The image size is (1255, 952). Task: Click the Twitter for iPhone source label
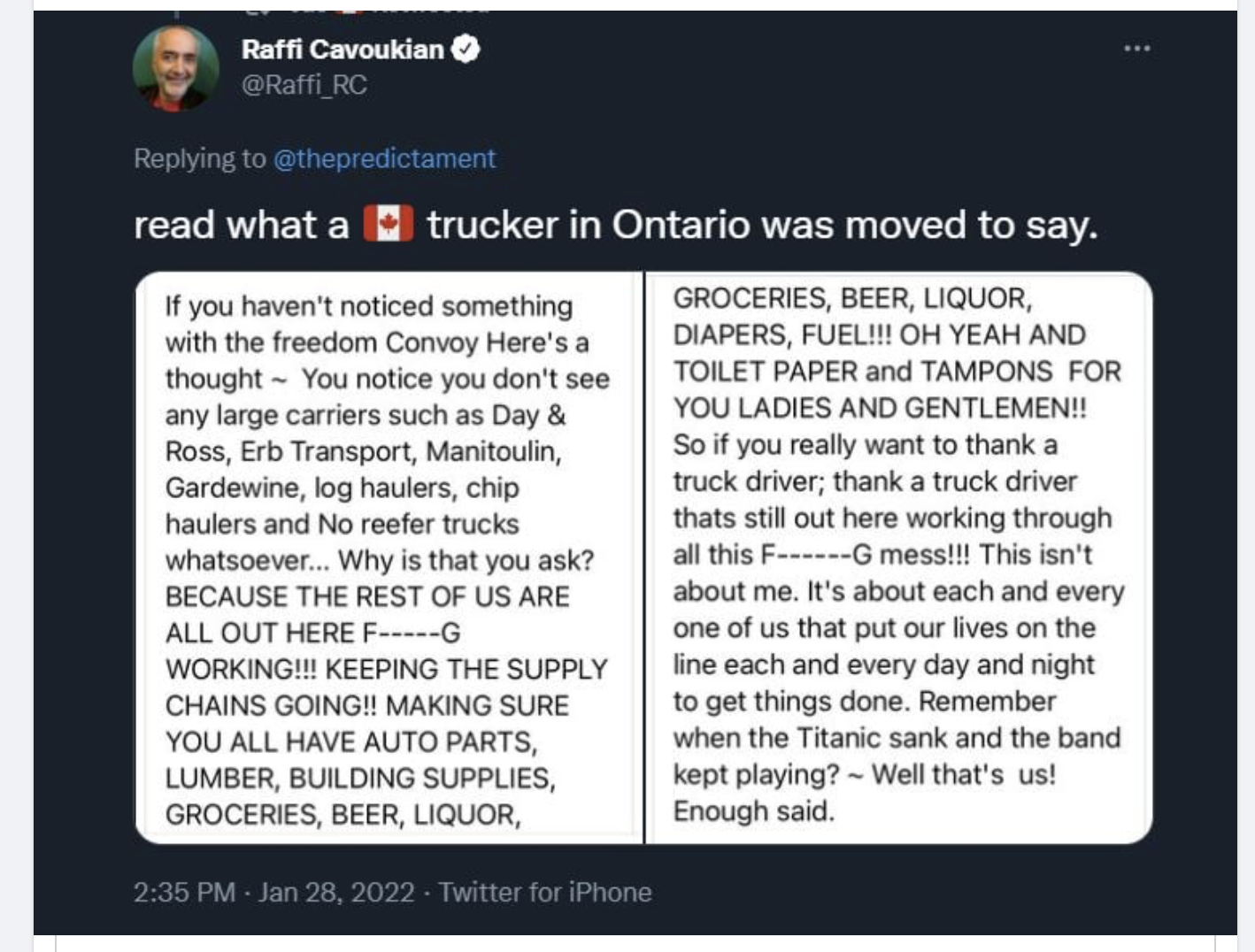(545, 892)
